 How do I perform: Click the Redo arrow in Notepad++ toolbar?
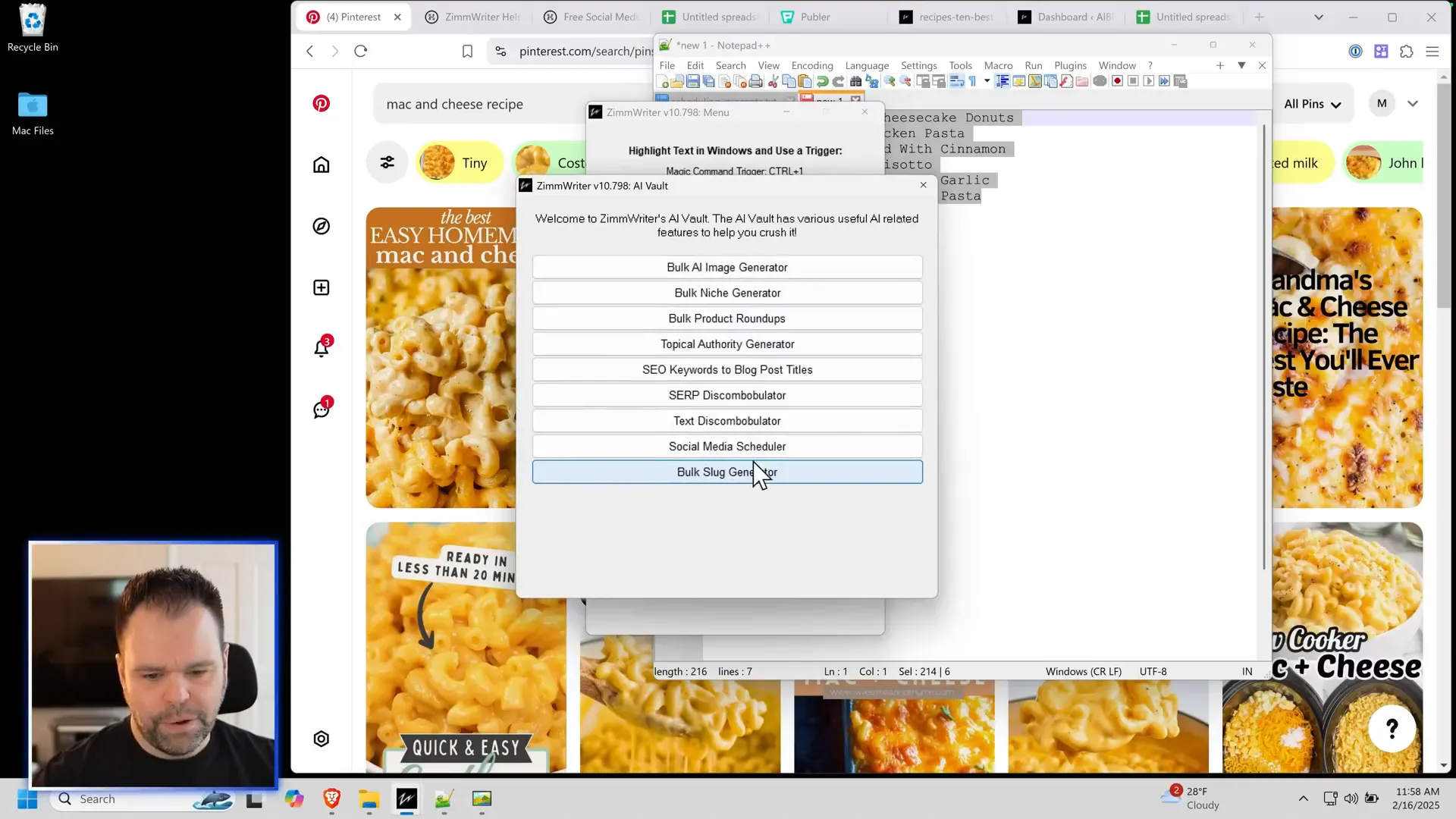[838, 81]
